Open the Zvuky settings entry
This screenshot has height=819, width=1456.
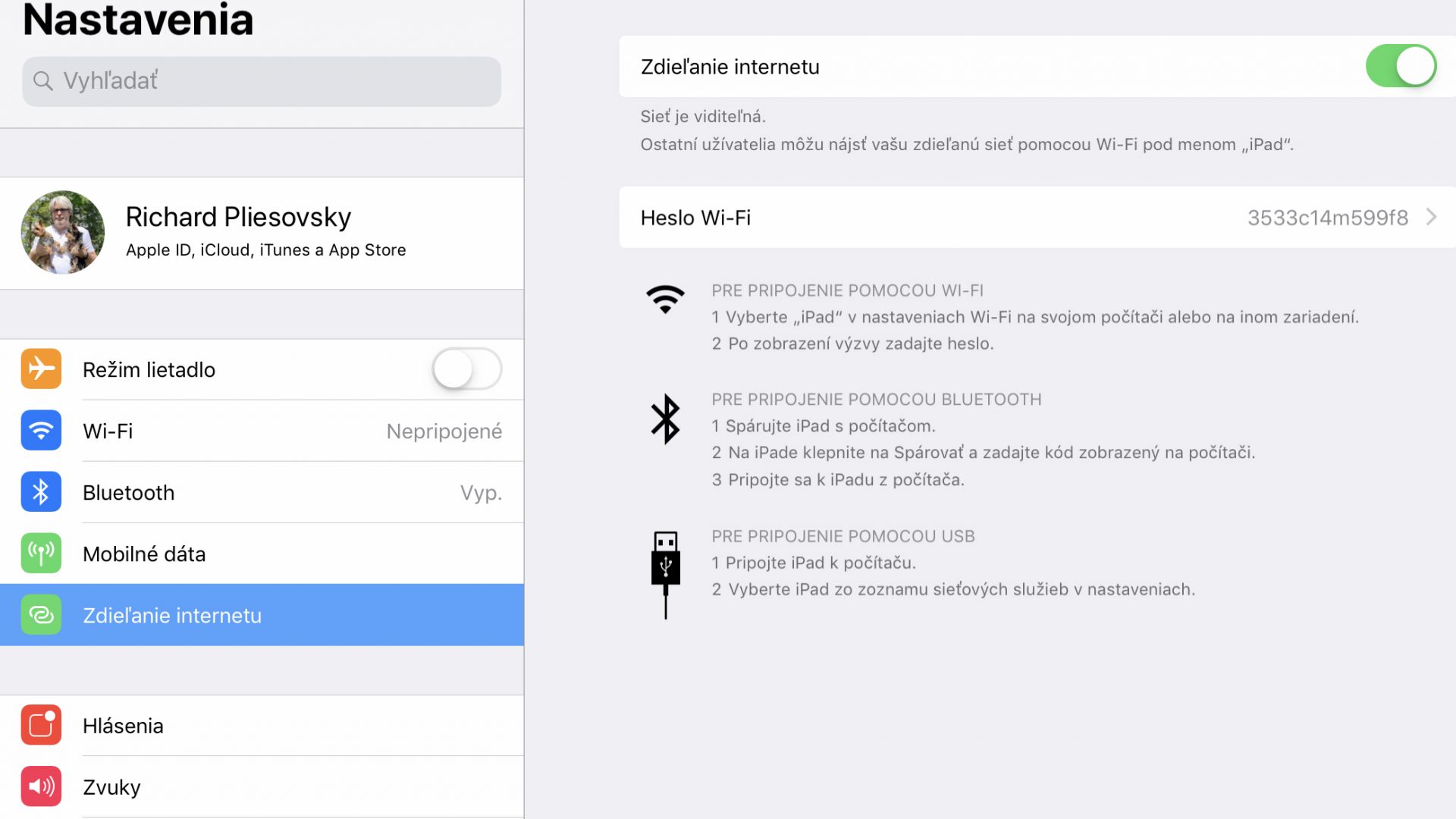262,787
